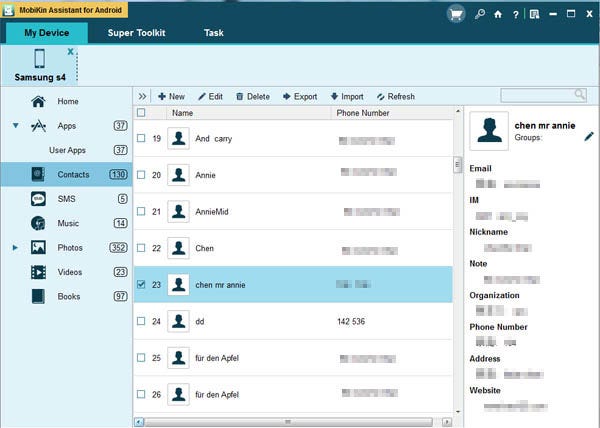Image resolution: width=600 pixels, height=428 pixels.
Task: Expand the Photos tree arrow
Action: coord(15,247)
